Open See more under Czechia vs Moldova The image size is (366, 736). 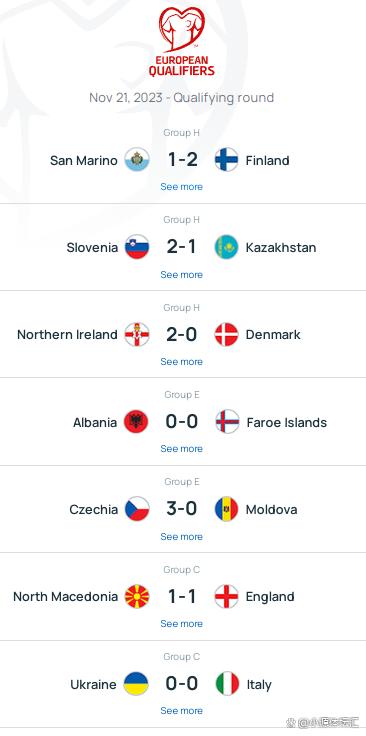(x=182, y=537)
